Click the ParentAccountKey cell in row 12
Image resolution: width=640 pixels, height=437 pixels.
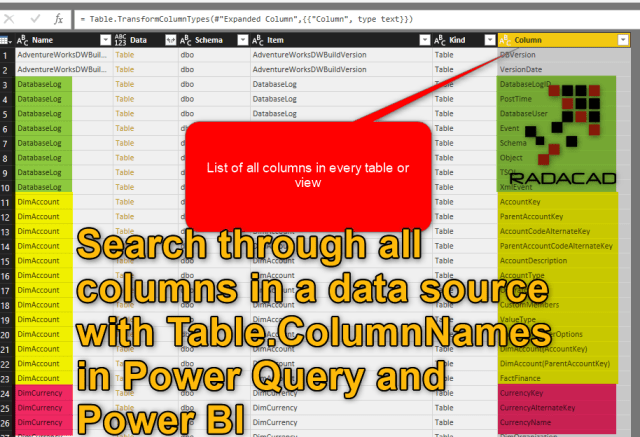click(x=563, y=216)
